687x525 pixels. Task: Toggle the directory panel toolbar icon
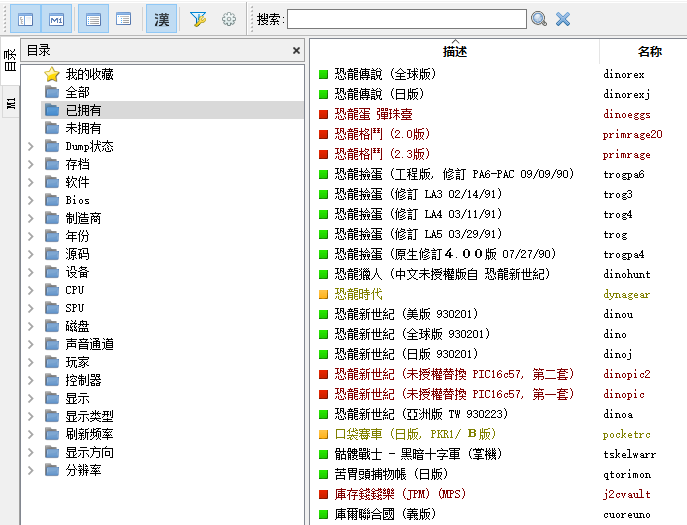pos(26,19)
